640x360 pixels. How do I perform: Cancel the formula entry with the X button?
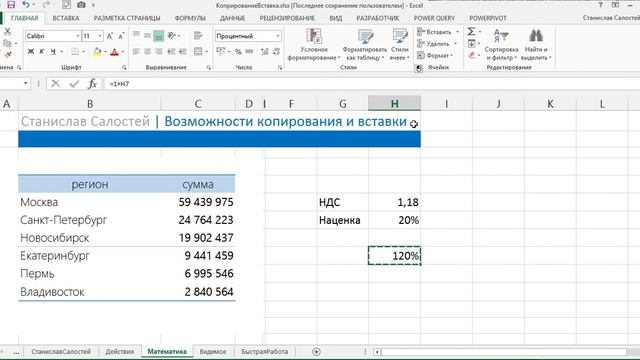(x=56, y=84)
